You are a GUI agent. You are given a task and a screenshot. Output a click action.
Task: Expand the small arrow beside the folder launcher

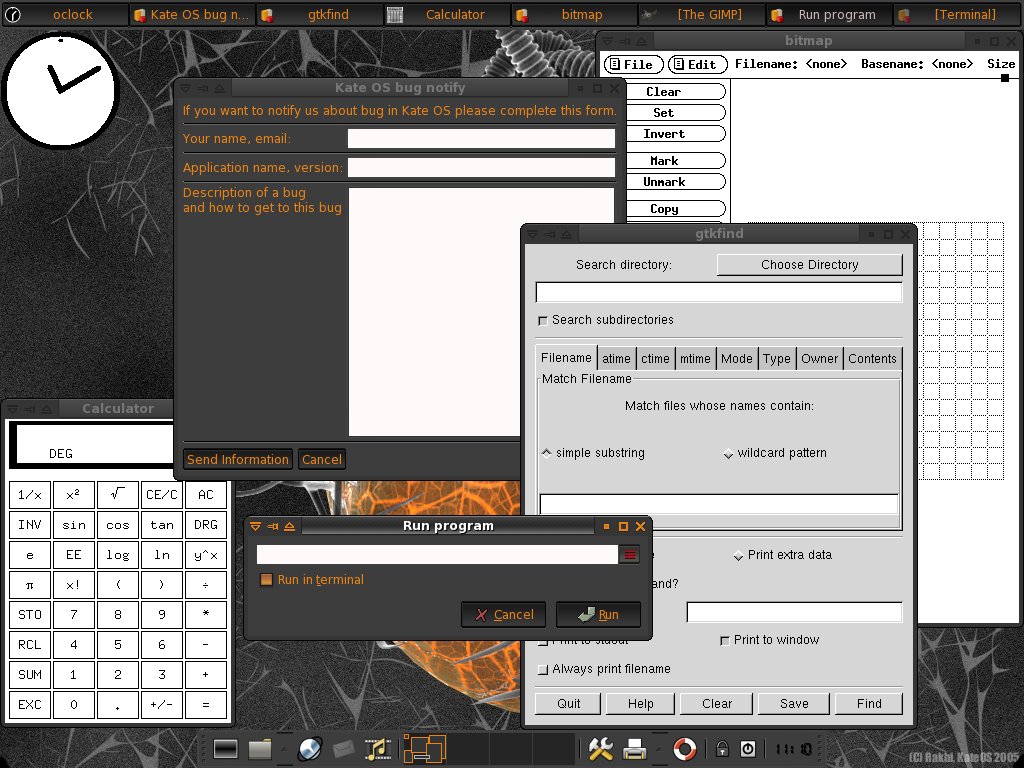pos(283,748)
